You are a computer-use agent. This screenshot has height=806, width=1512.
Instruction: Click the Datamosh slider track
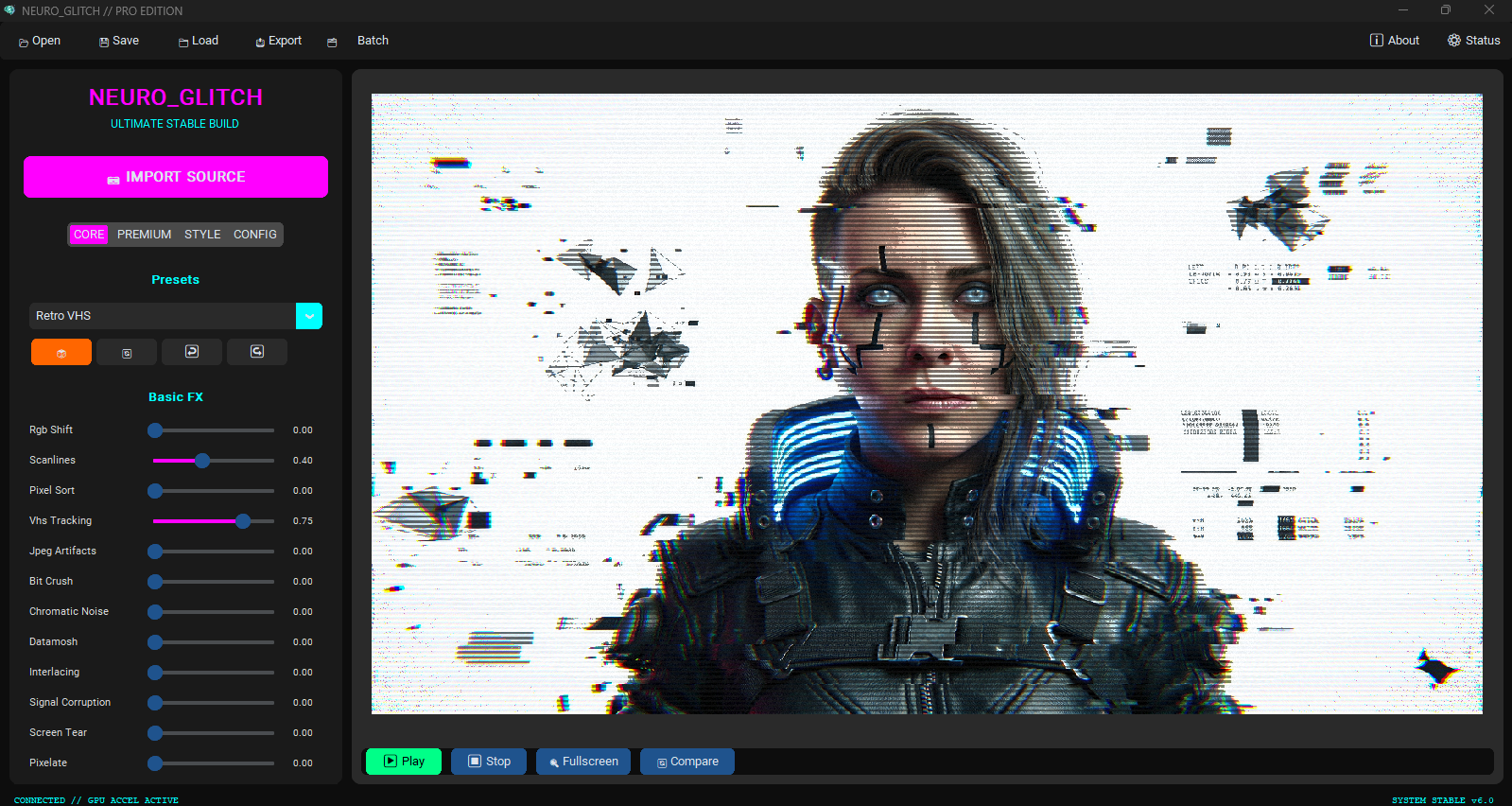214,642
